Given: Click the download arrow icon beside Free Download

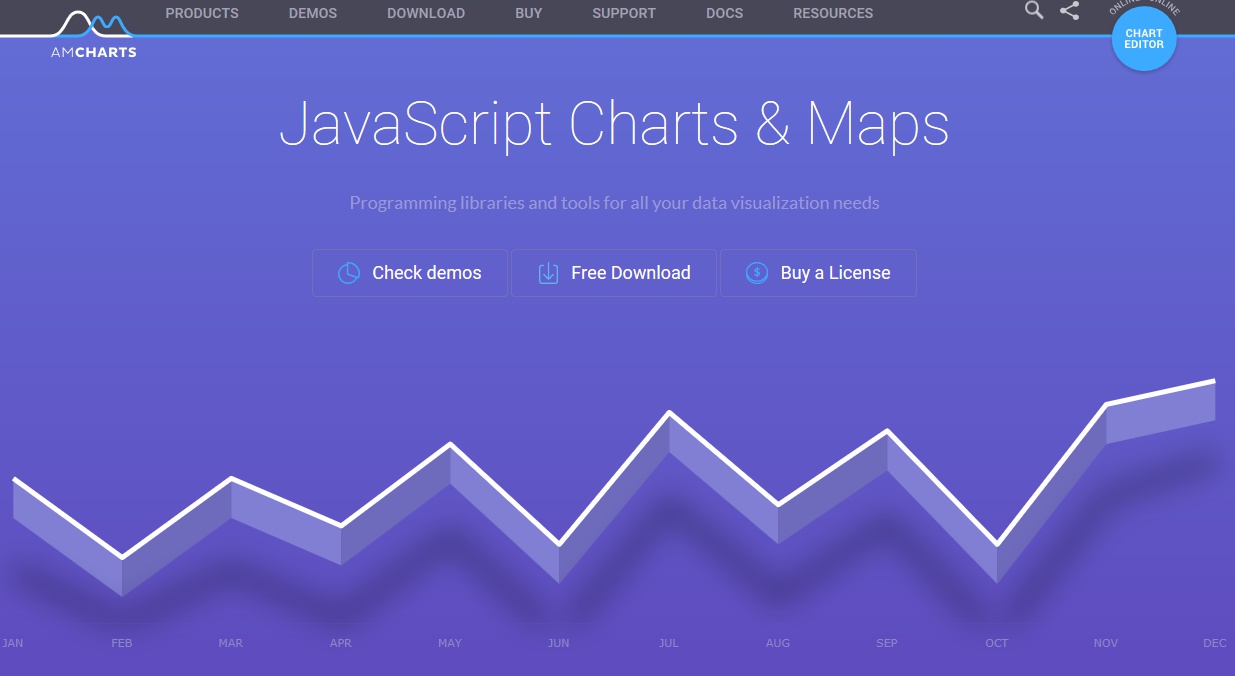Looking at the screenshot, I should coord(548,273).
